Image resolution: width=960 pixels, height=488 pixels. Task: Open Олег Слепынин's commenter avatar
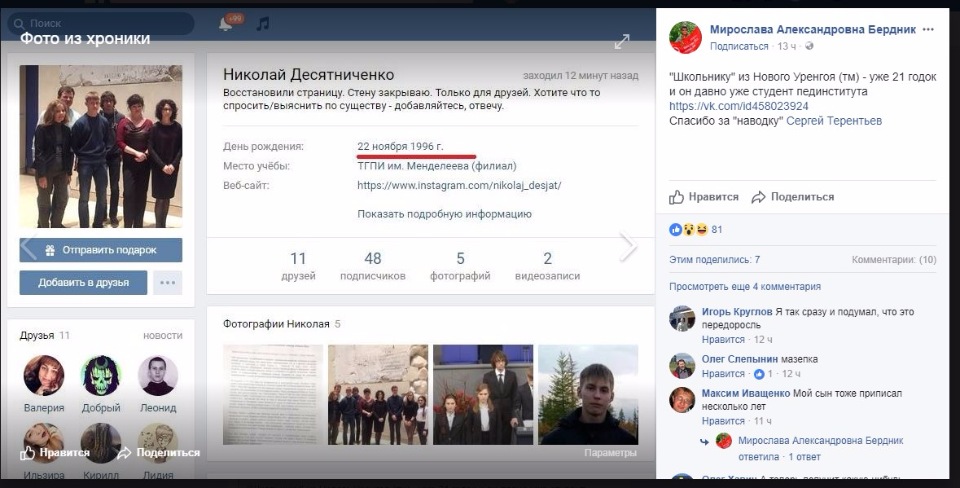pos(682,366)
